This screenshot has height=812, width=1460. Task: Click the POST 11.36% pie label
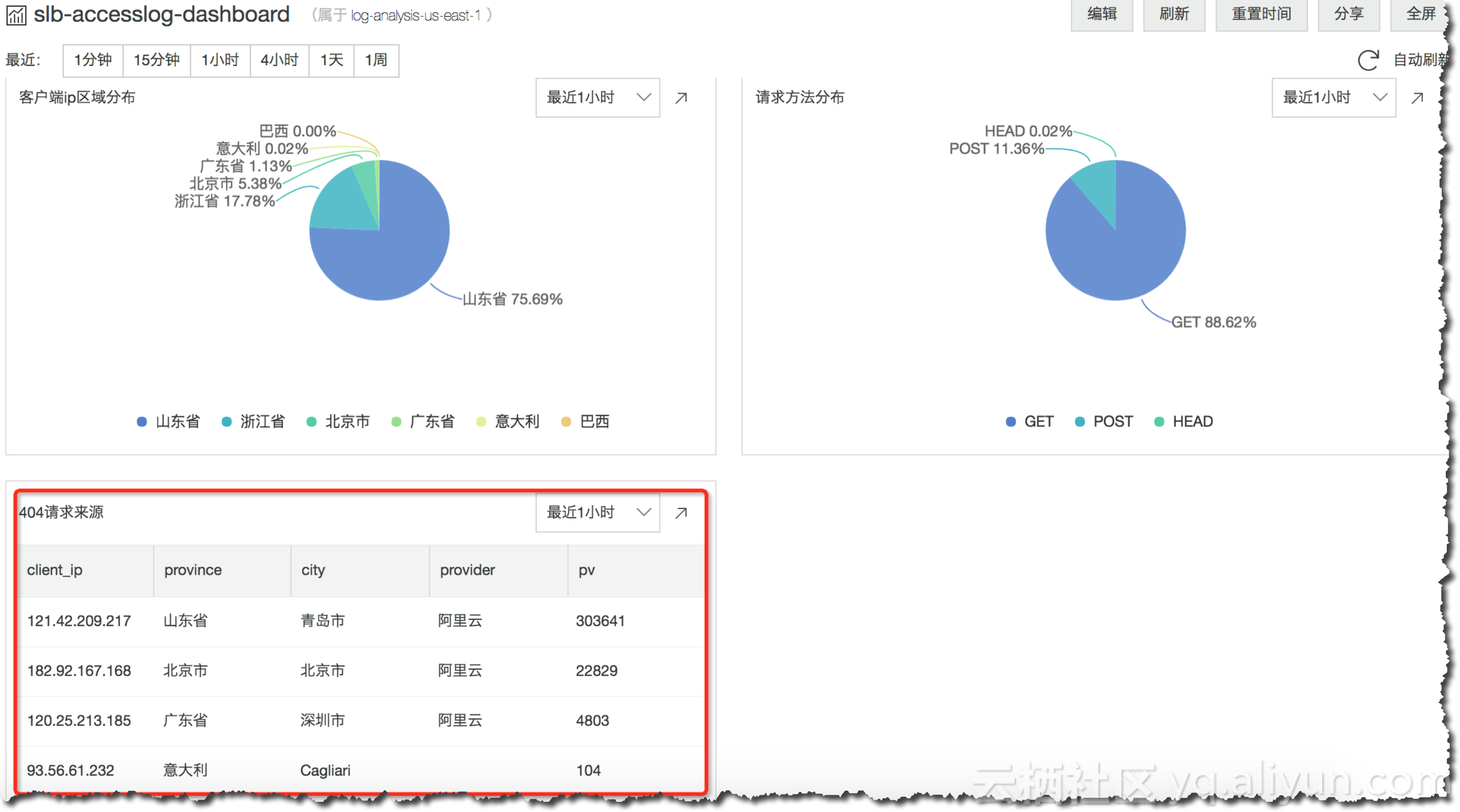tap(996, 149)
